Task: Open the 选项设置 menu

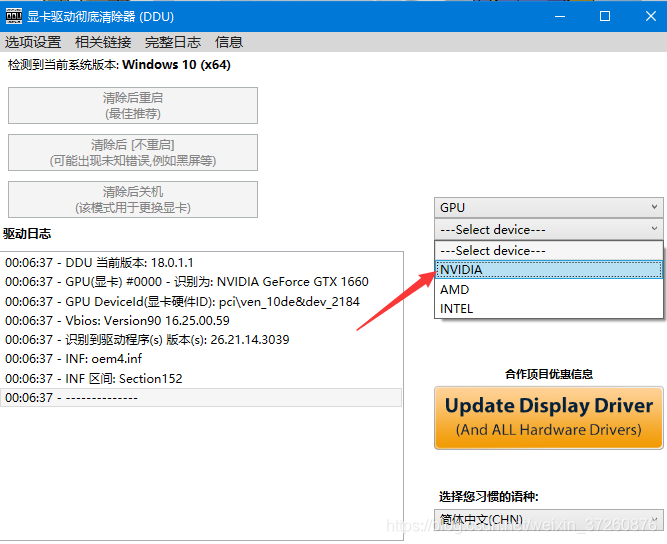Action: point(33,42)
